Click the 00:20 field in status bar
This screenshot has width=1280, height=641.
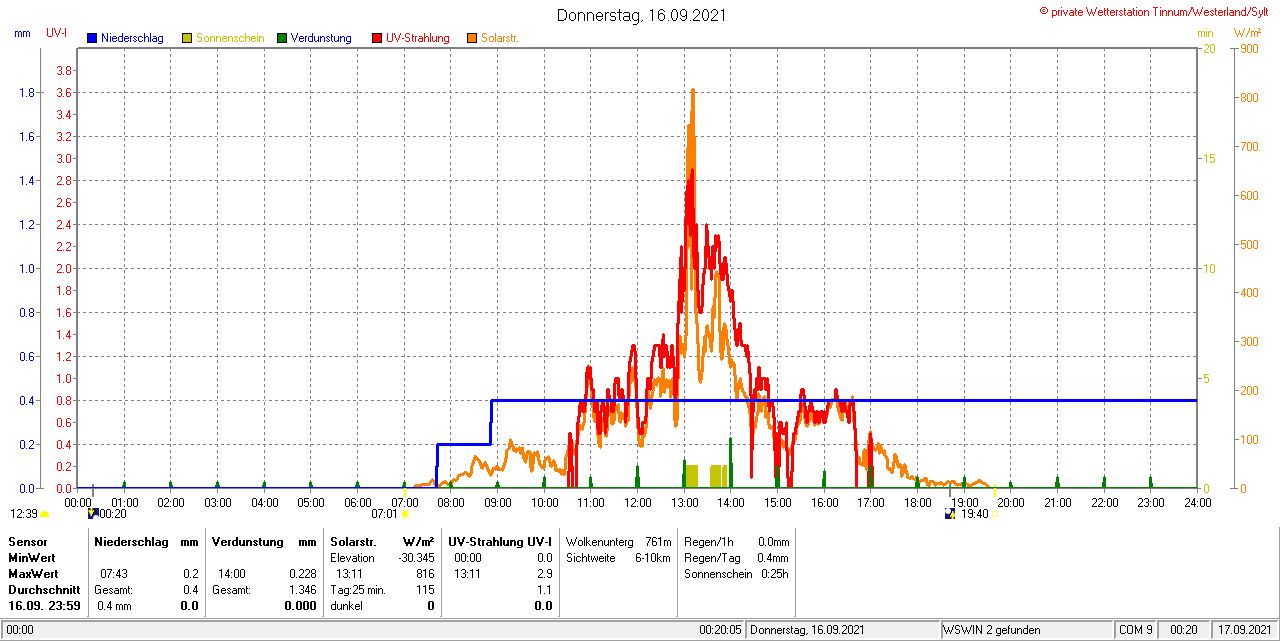[1184, 630]
